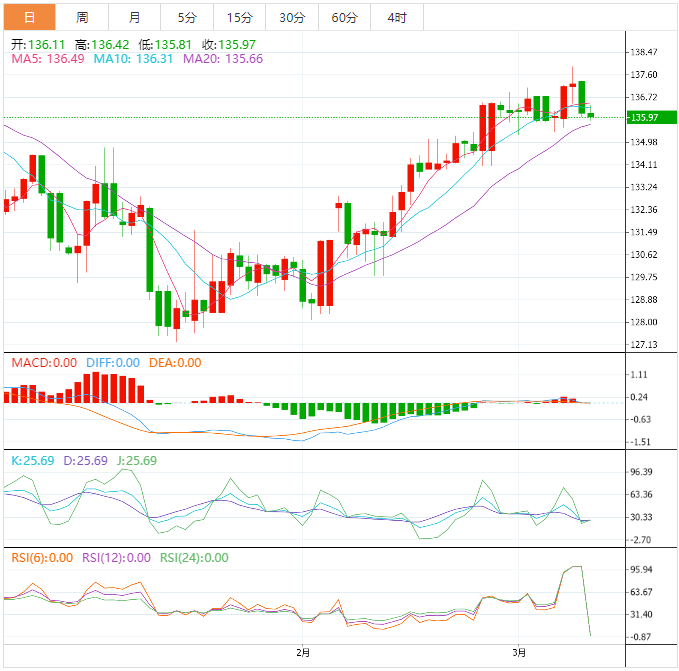This screenshot has width=679, height=671.
Task: Click the 138.47 price axis label
Action: click(643, 52)
